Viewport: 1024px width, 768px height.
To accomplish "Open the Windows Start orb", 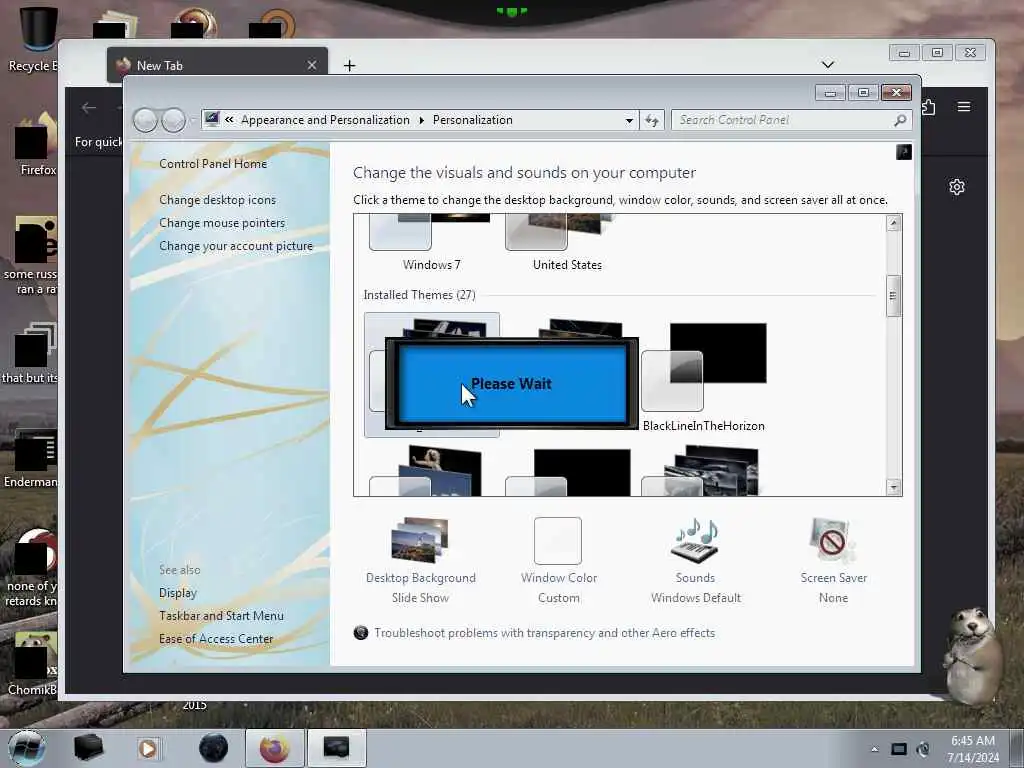I will tap(26, 748).
